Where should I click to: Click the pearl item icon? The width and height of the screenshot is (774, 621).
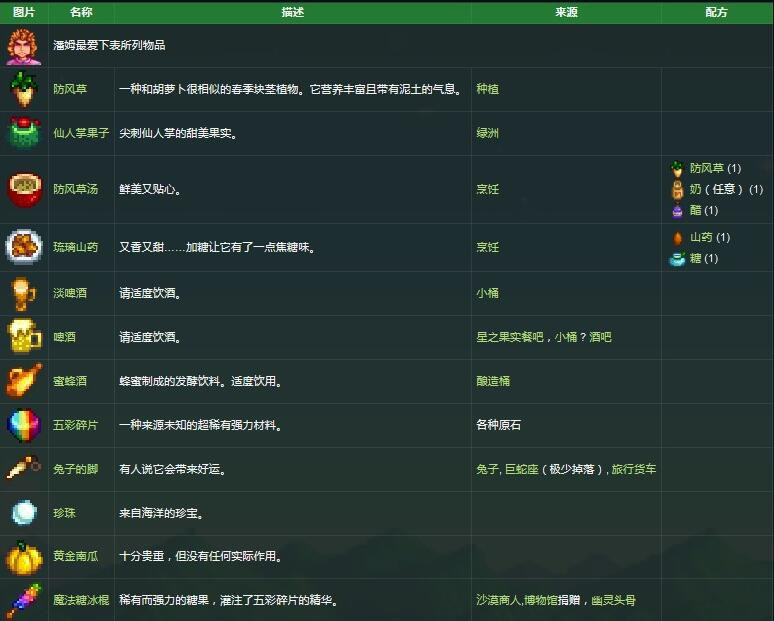[24, 513]
